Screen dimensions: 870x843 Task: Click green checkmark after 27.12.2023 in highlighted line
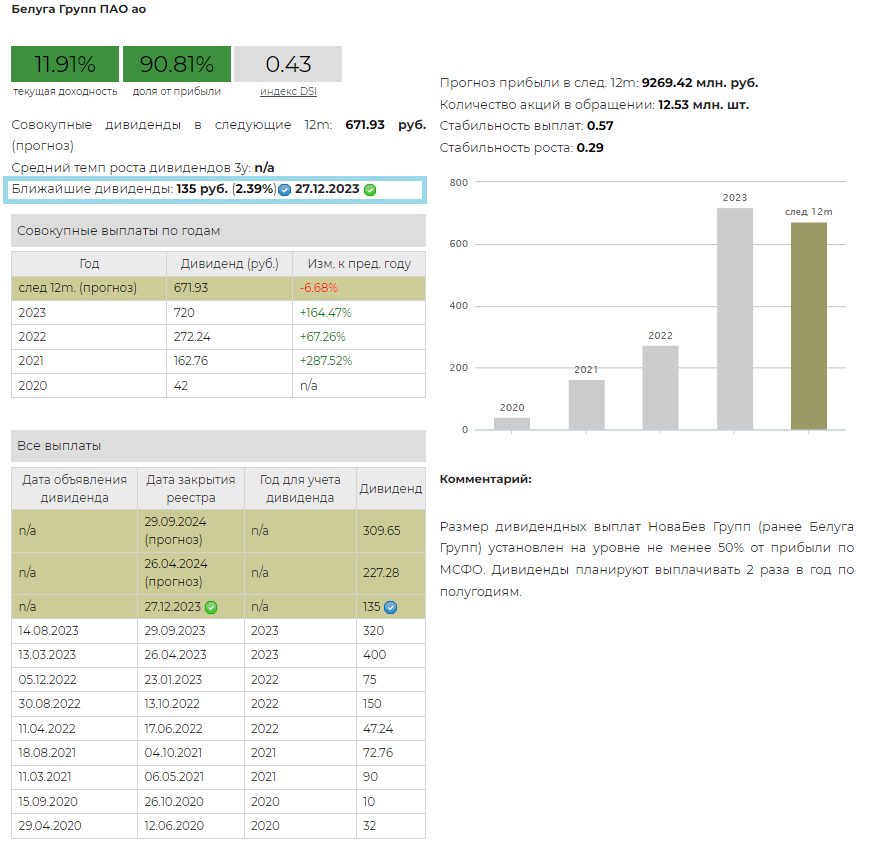[370, 190]
